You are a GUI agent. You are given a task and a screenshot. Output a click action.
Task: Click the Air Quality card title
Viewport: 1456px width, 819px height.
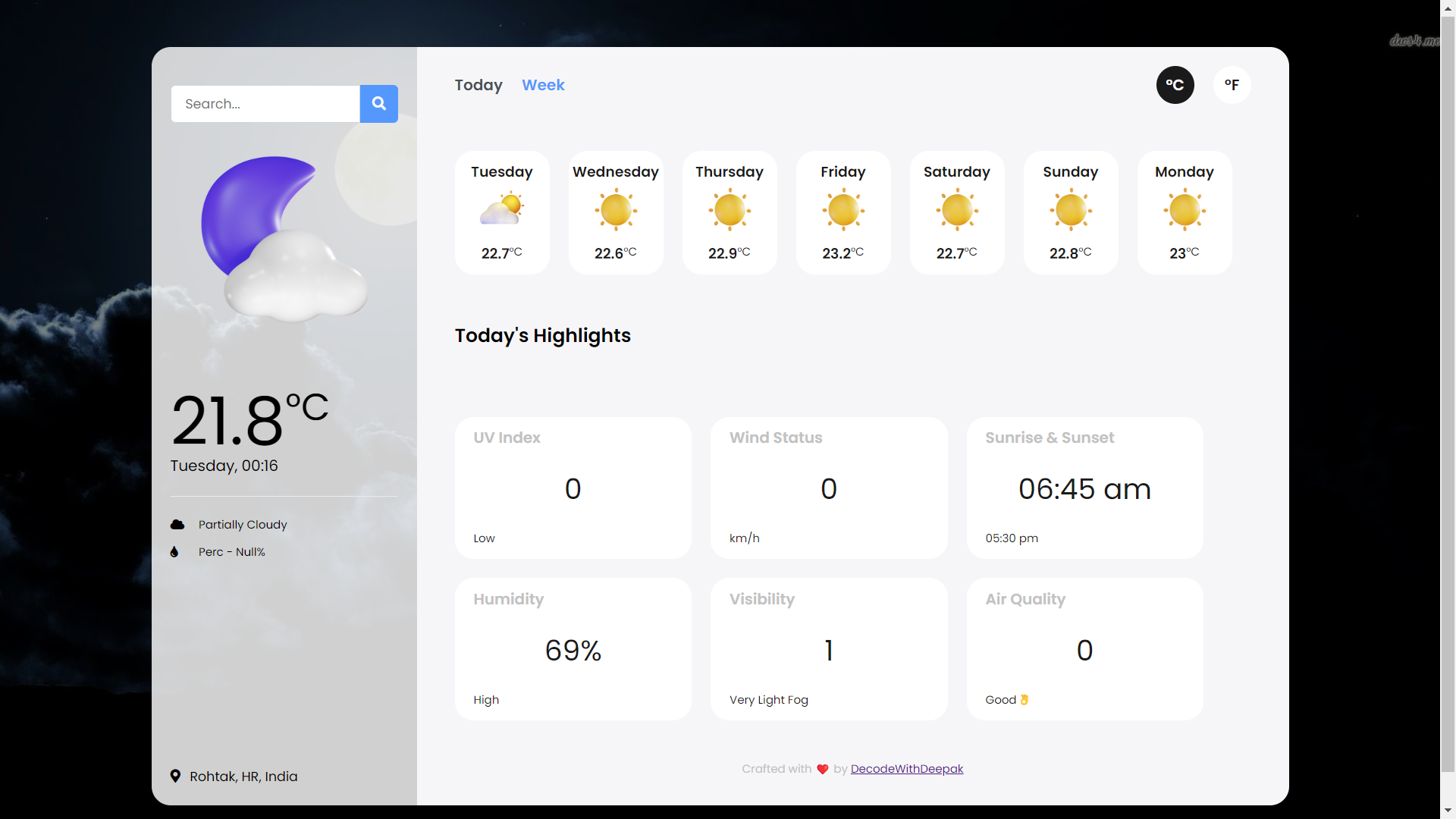(x=1025, y=599)
